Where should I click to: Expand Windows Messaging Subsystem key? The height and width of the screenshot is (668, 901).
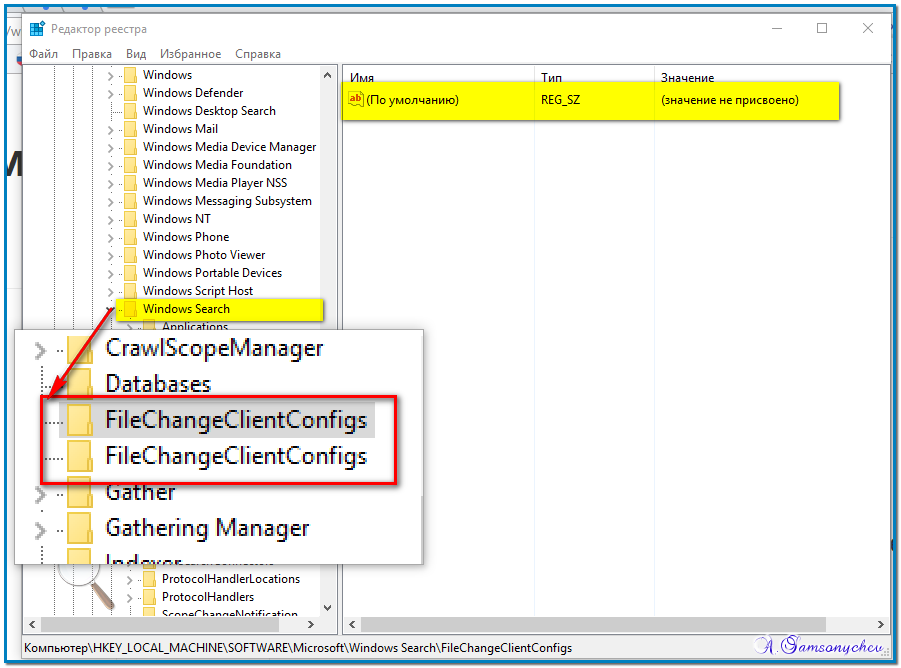[110, 201]
